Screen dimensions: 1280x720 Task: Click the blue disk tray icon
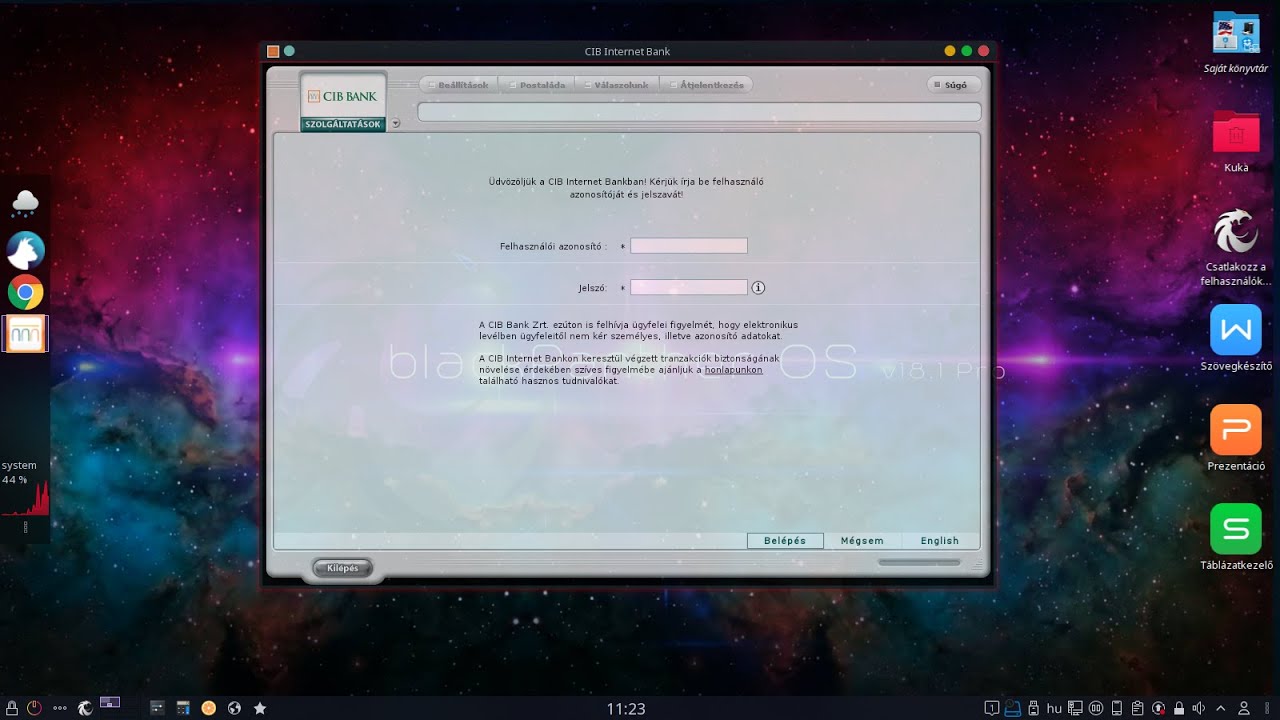(x=1012, y=708)
